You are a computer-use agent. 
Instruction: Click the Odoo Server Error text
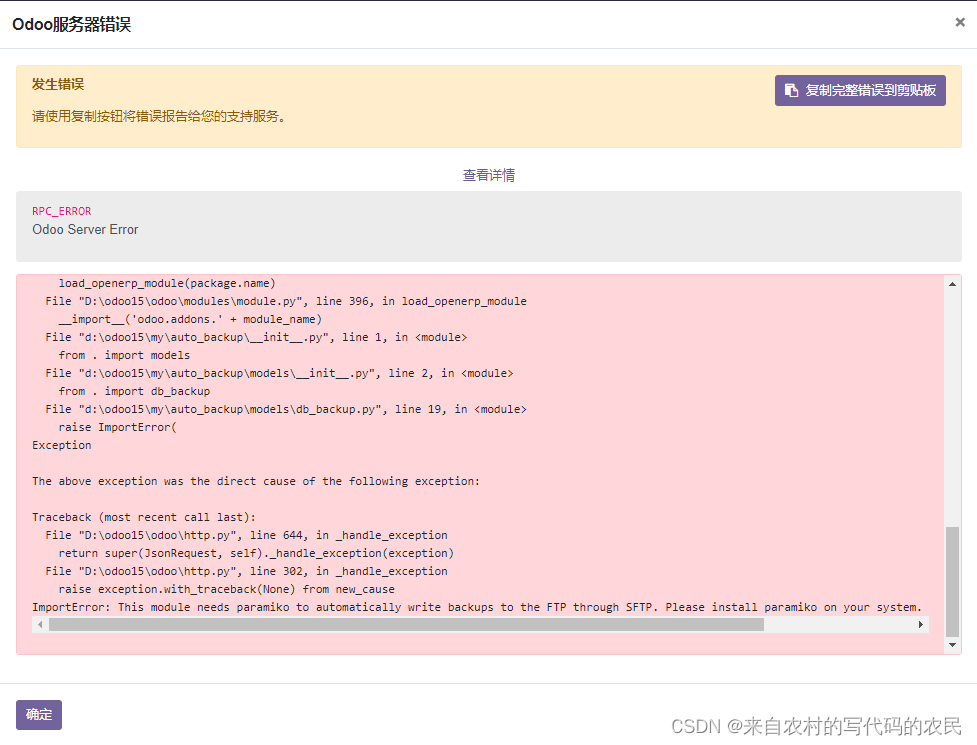point(85,230)
